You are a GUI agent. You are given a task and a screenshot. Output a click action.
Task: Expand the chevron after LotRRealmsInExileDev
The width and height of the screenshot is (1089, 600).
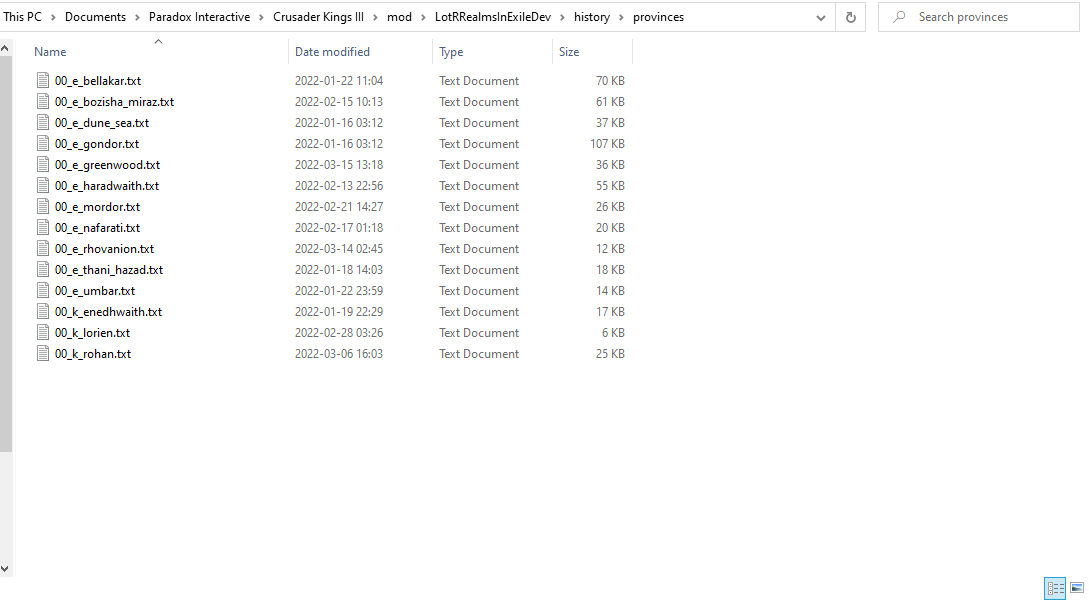pos(563,17)
